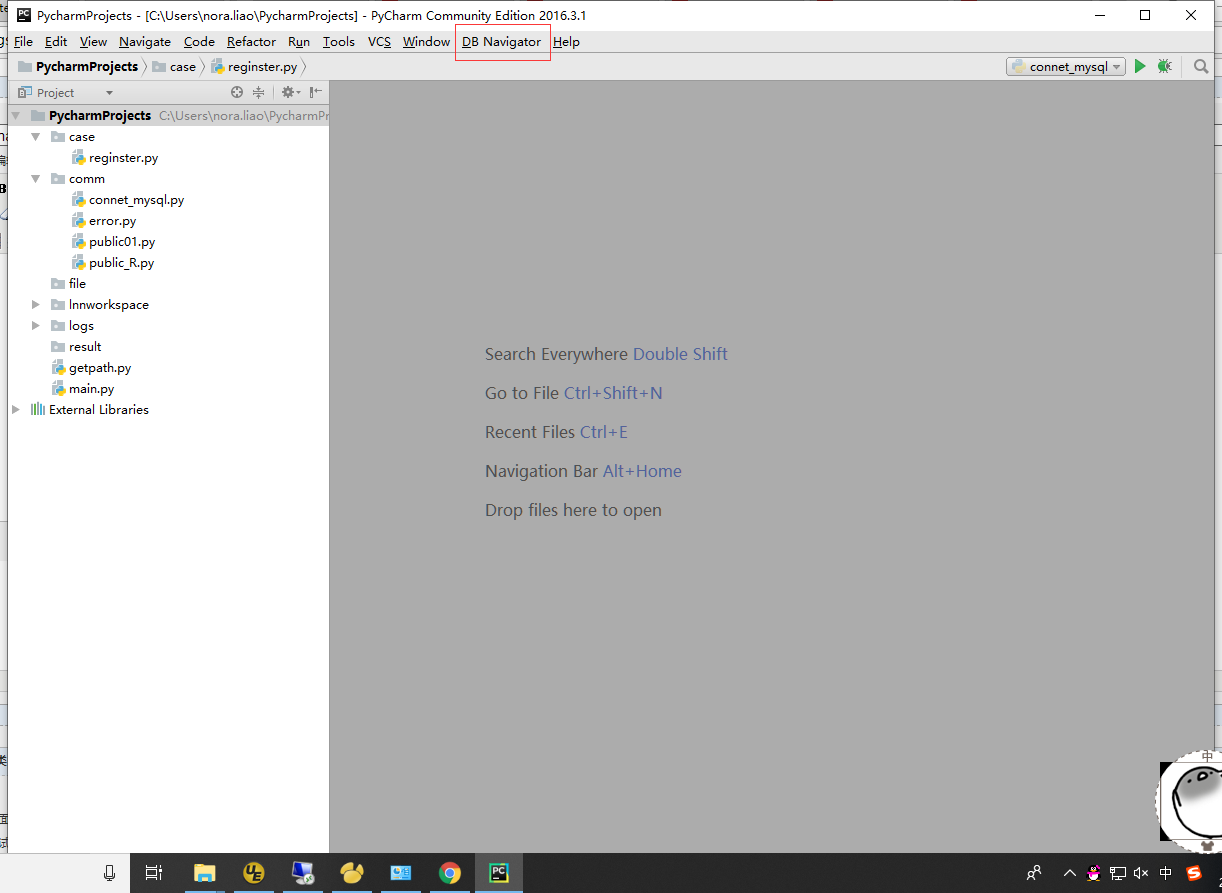
Task: Open connet_mysql run configuration dropdown
Action: click(1066, 66)
